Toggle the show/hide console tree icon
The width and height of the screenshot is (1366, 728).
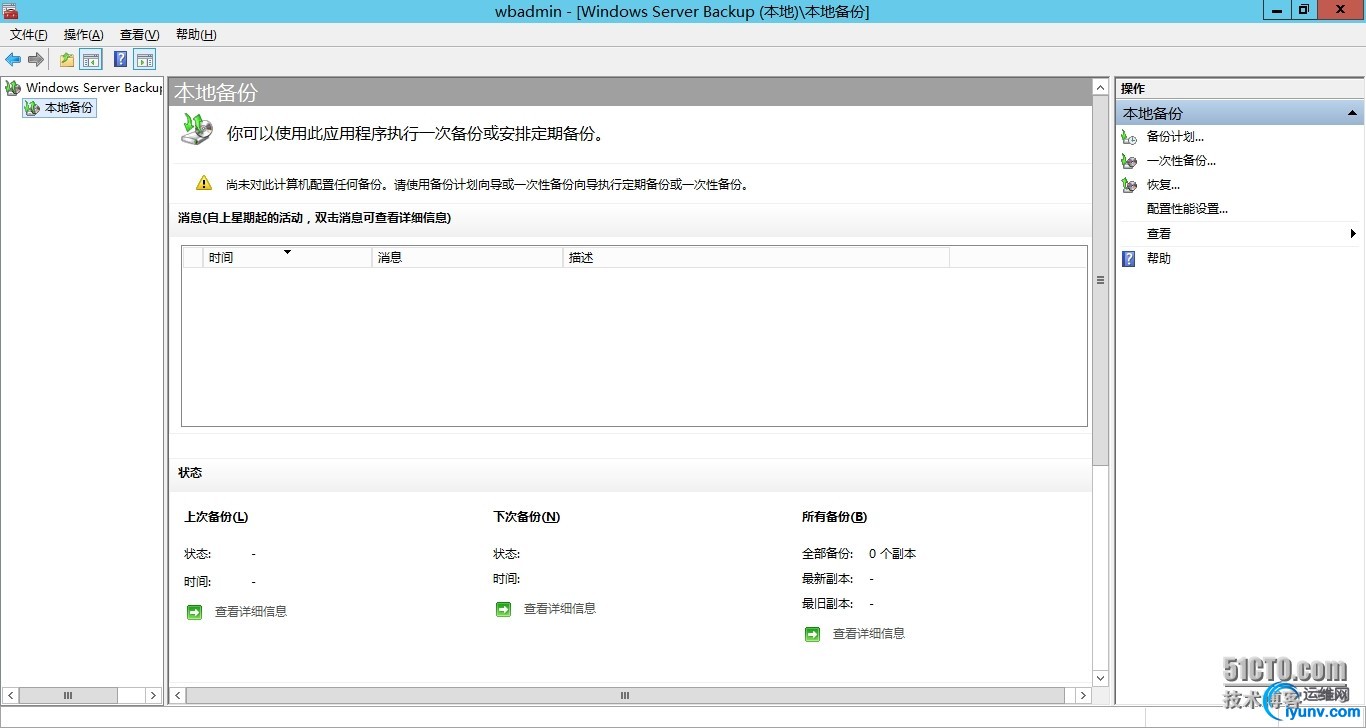pyautogui.click(x=91, y=60)
